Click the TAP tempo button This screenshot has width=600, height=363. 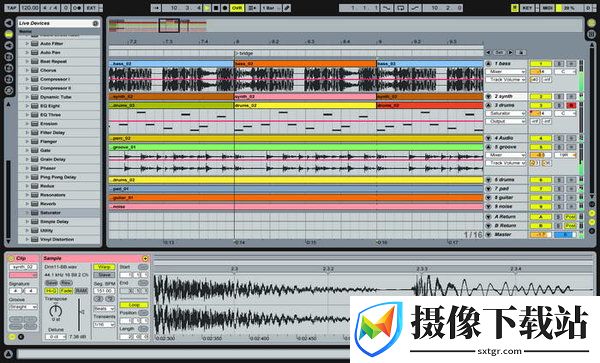[12, 8]
